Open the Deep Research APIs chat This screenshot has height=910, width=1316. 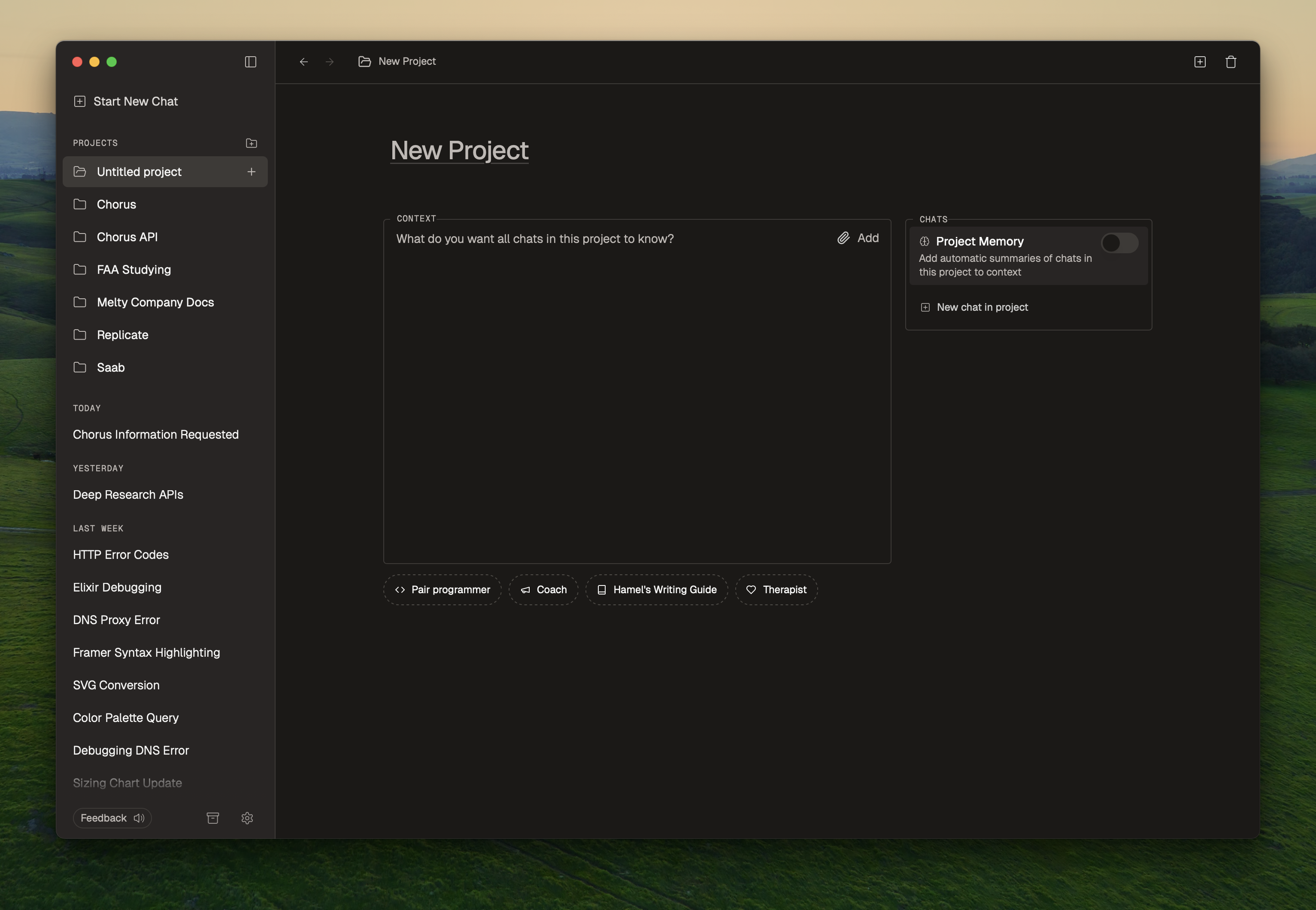[x=128, y=494]
